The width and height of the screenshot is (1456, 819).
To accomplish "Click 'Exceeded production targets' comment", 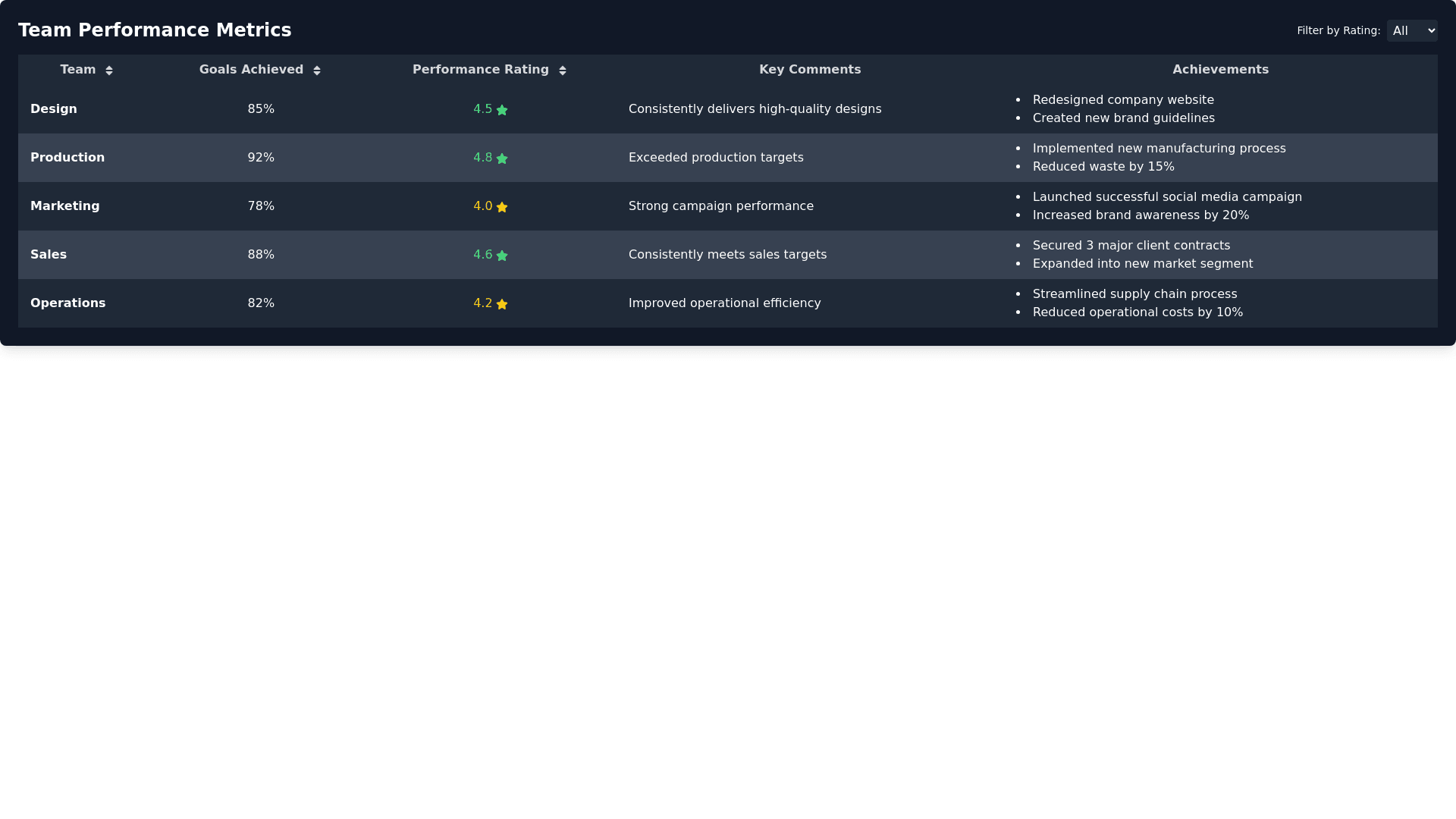I will (715, 158).
